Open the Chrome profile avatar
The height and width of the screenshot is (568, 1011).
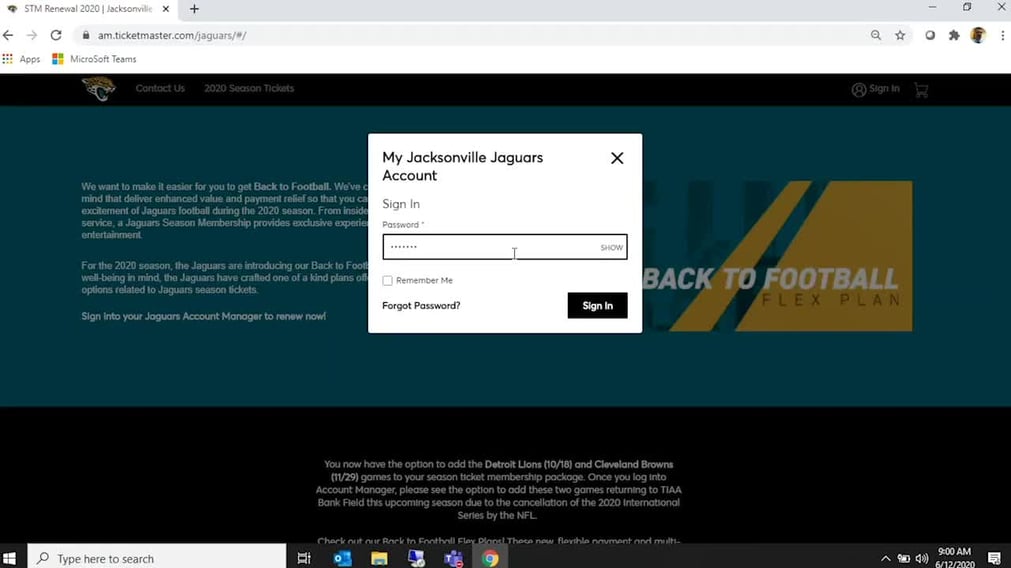(978, 35)
